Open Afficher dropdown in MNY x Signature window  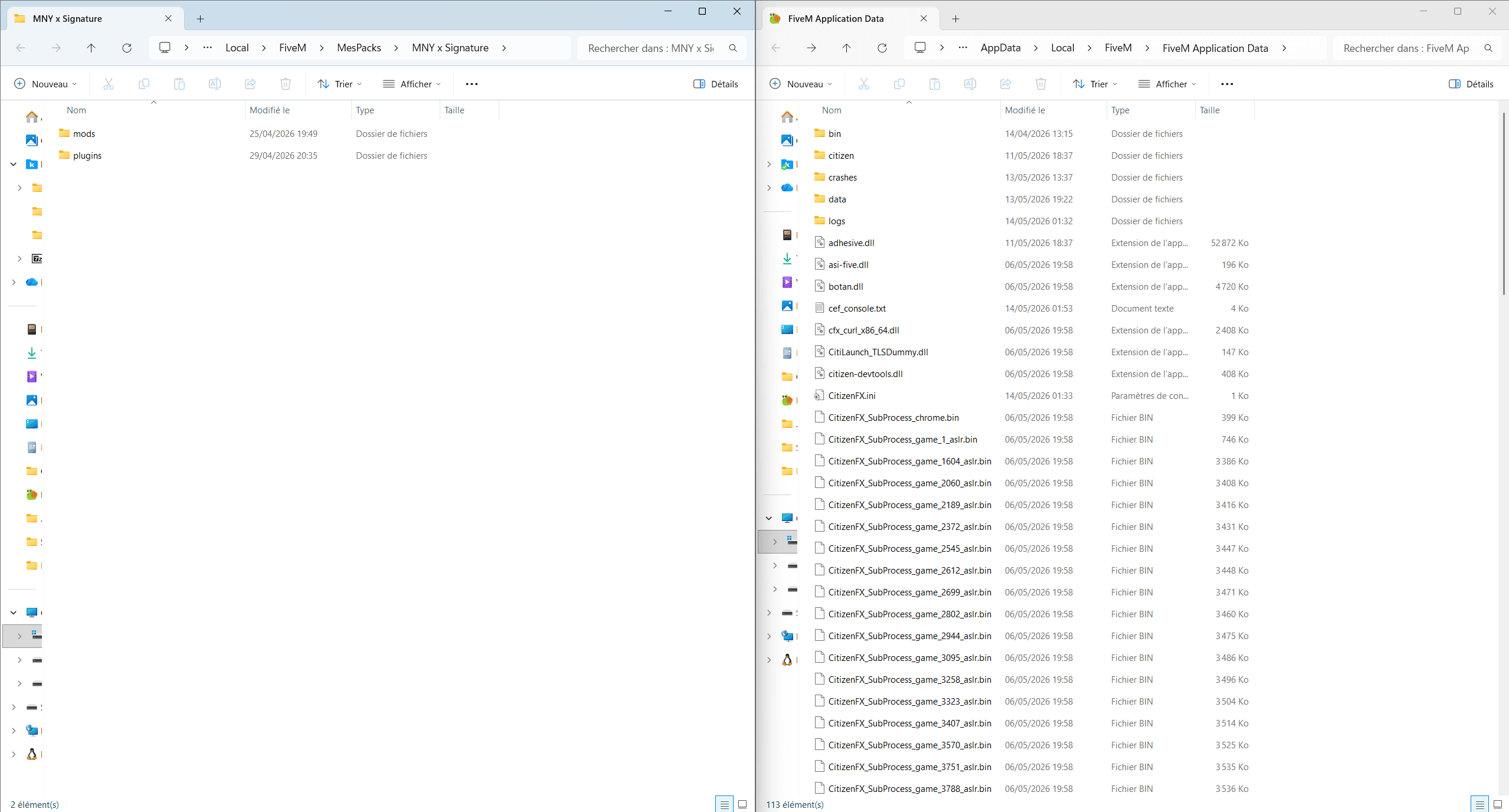[x=412, y=84]
